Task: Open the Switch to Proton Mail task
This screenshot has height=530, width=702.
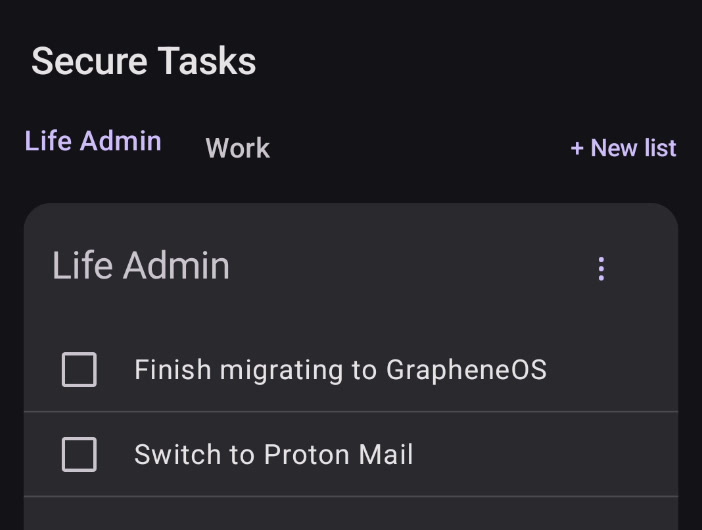Action: tap(274, 454)
